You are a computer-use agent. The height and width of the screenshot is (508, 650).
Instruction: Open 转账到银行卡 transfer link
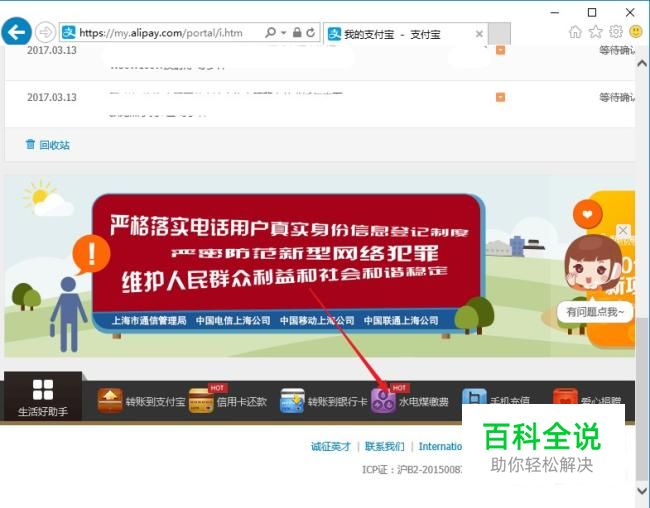(x=337, y=401)
